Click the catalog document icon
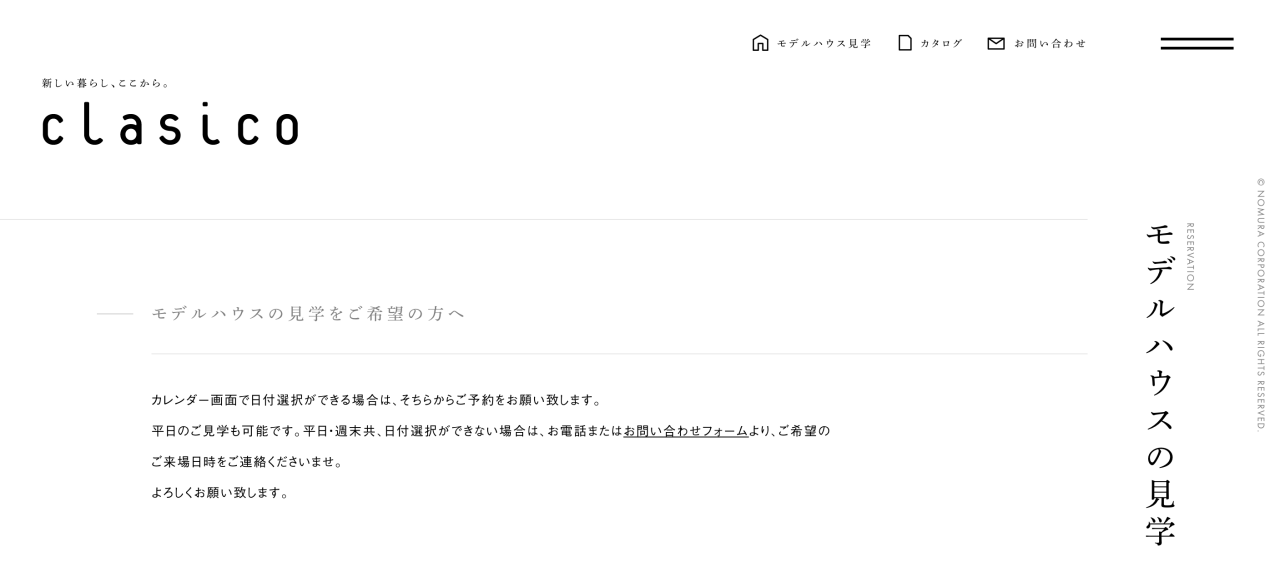1280x586 pixels. (x=905, y=43)
